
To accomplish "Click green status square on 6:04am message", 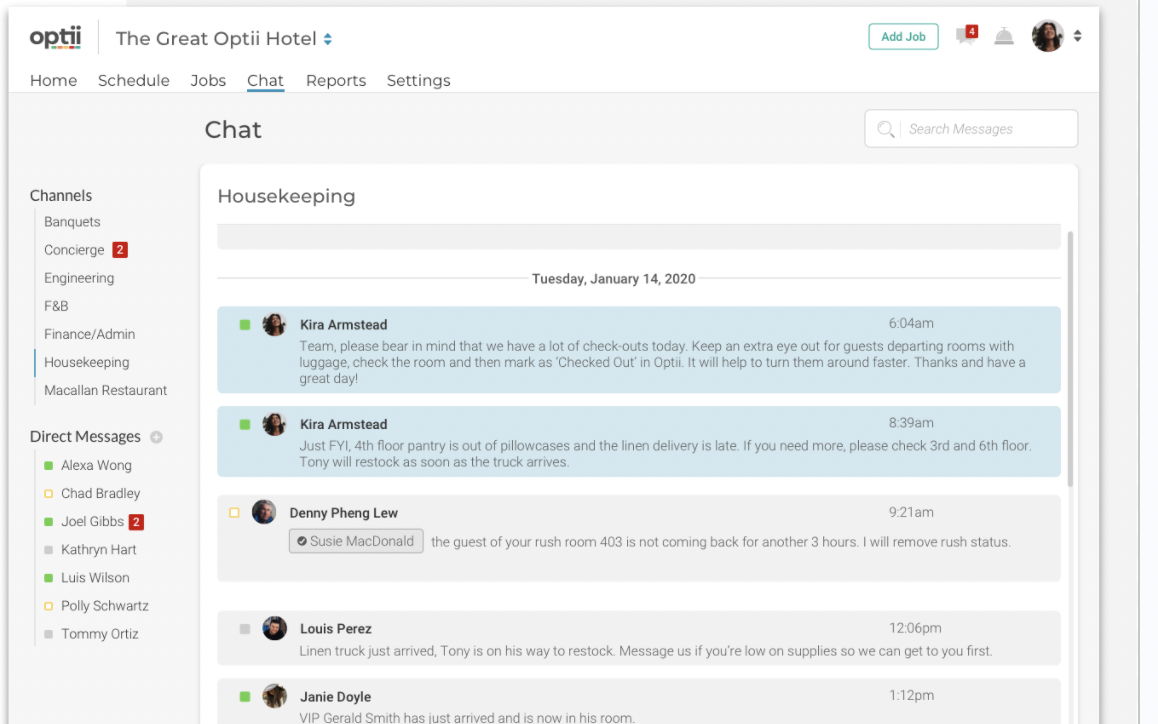I will click(x=245, y=325).
